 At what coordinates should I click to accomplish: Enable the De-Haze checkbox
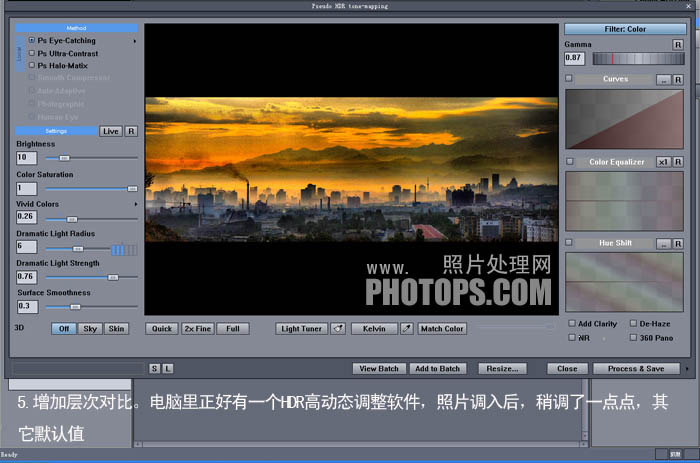coord(634,324)
